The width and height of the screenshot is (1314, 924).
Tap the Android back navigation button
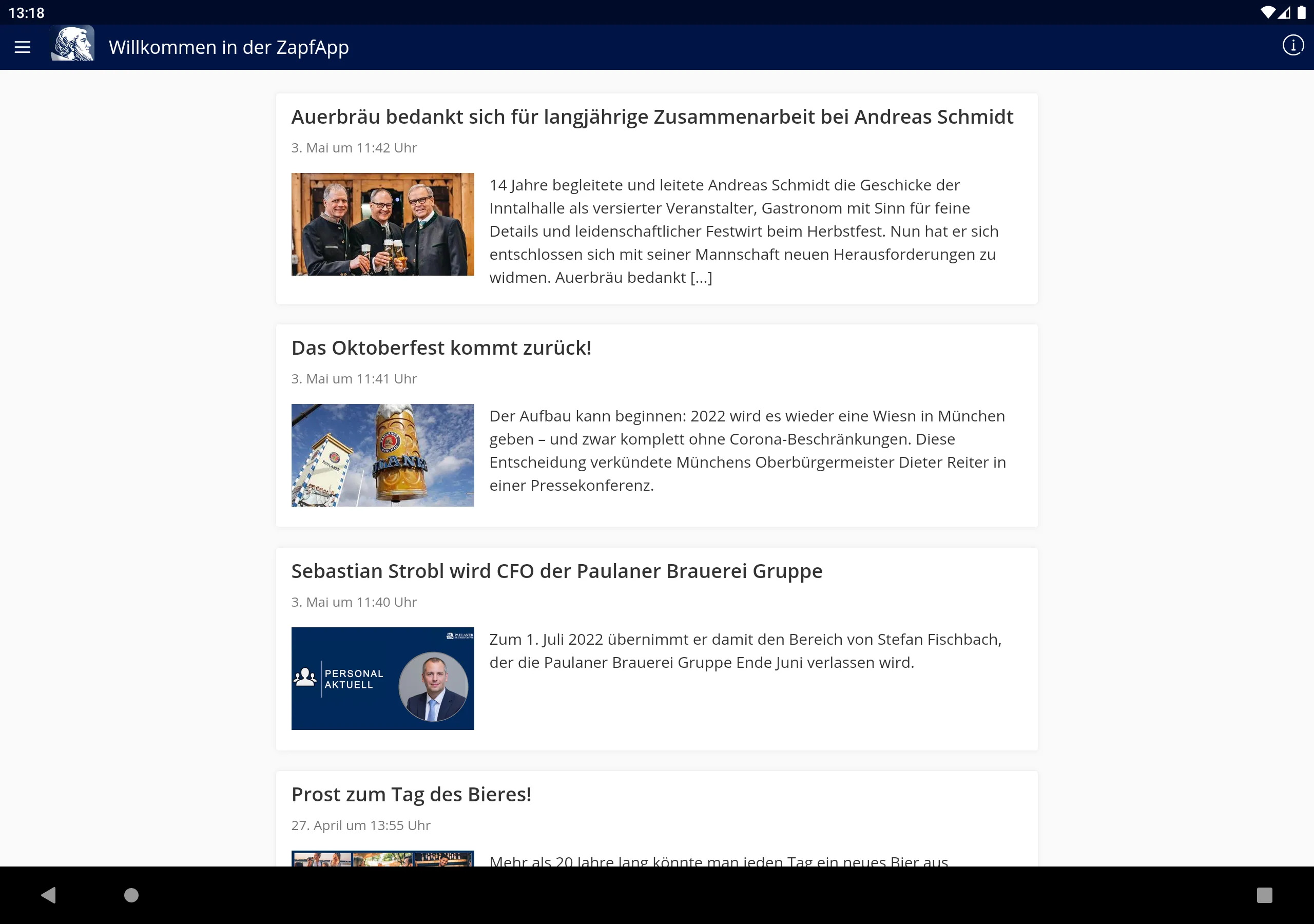[49, 895]
